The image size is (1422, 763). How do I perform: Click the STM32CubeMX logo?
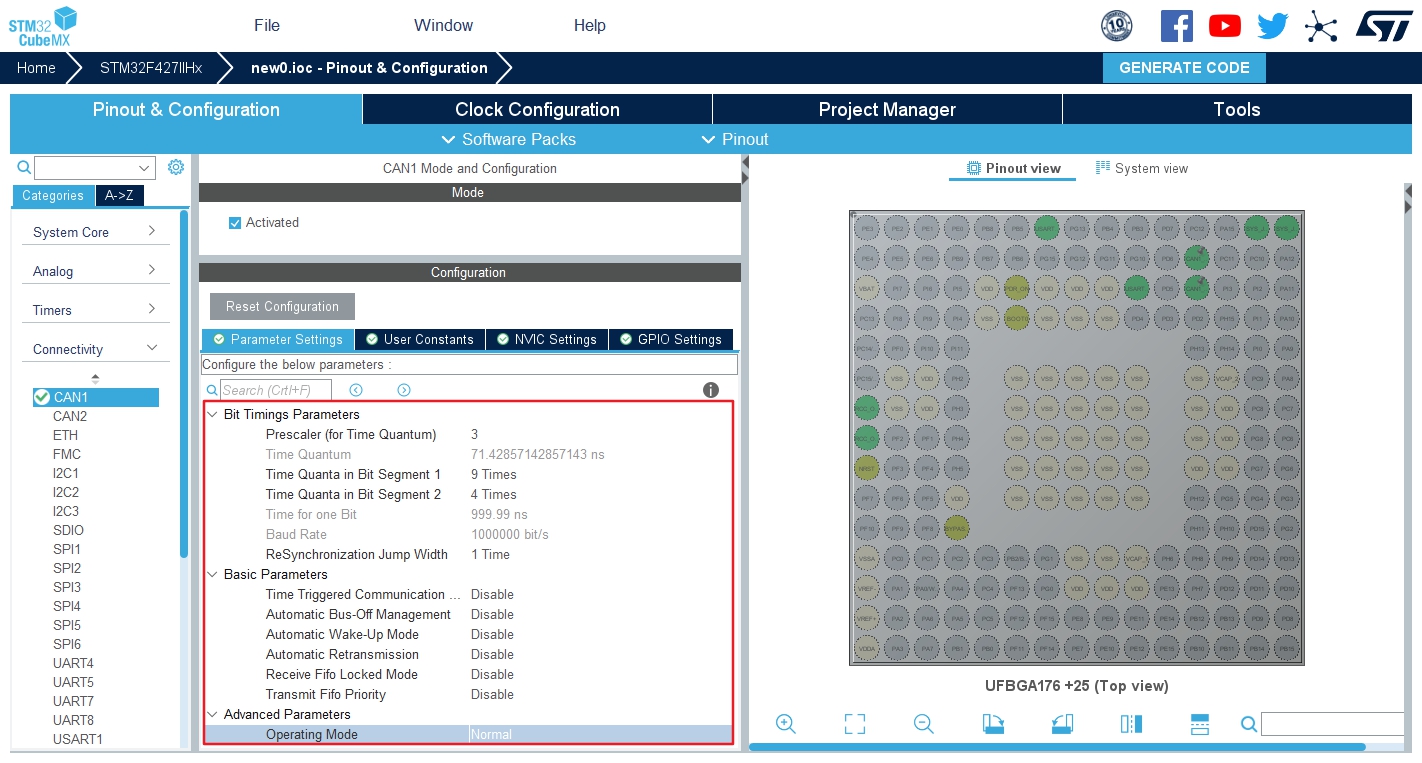(43, 26)
